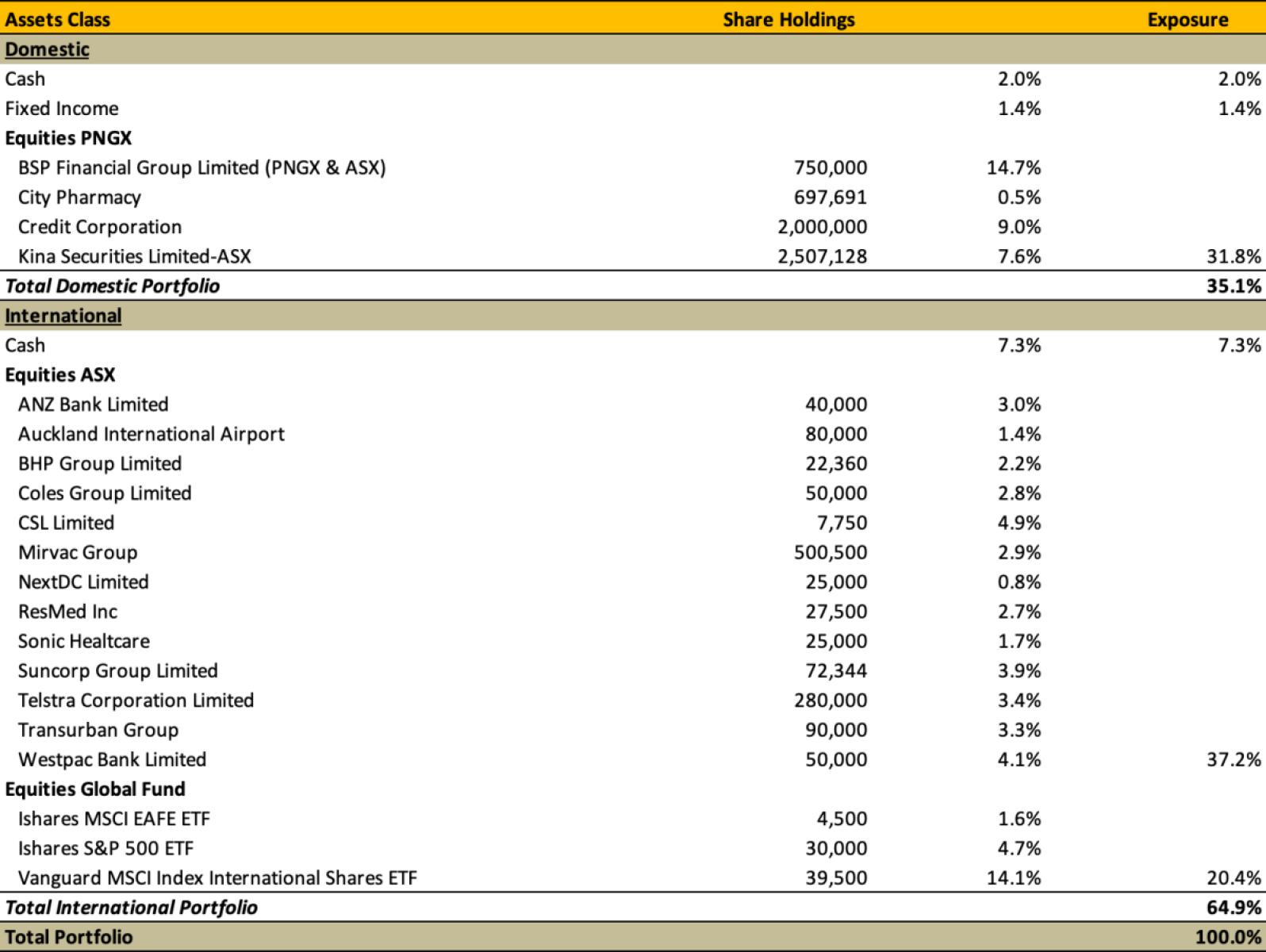Click the Share Holdings column header
This screenshot has width=1266, height=952.
(x=788, y=19)
